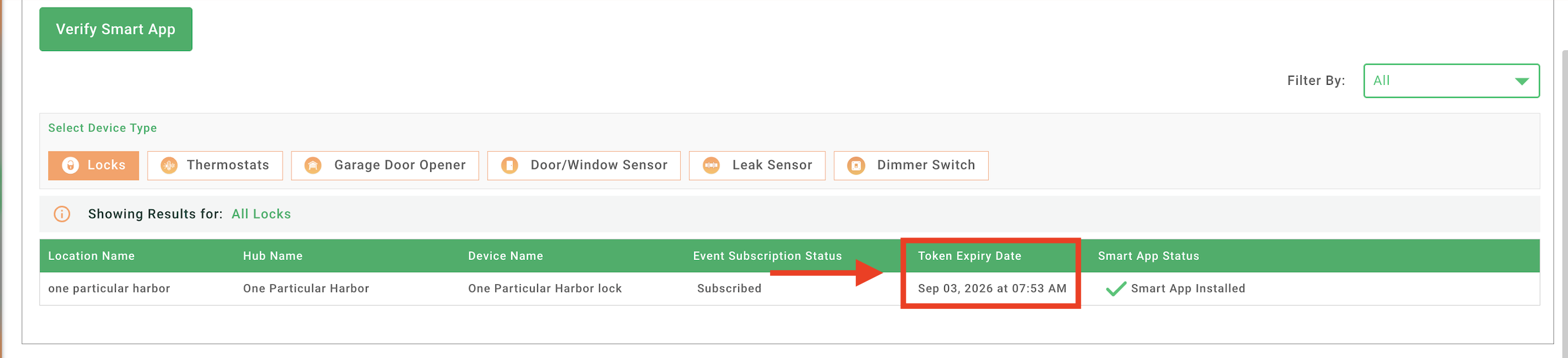This screenshot has height=358, width=1568.
Task: Click the Garage Door Opener icon
Action: tap(313, 166)
